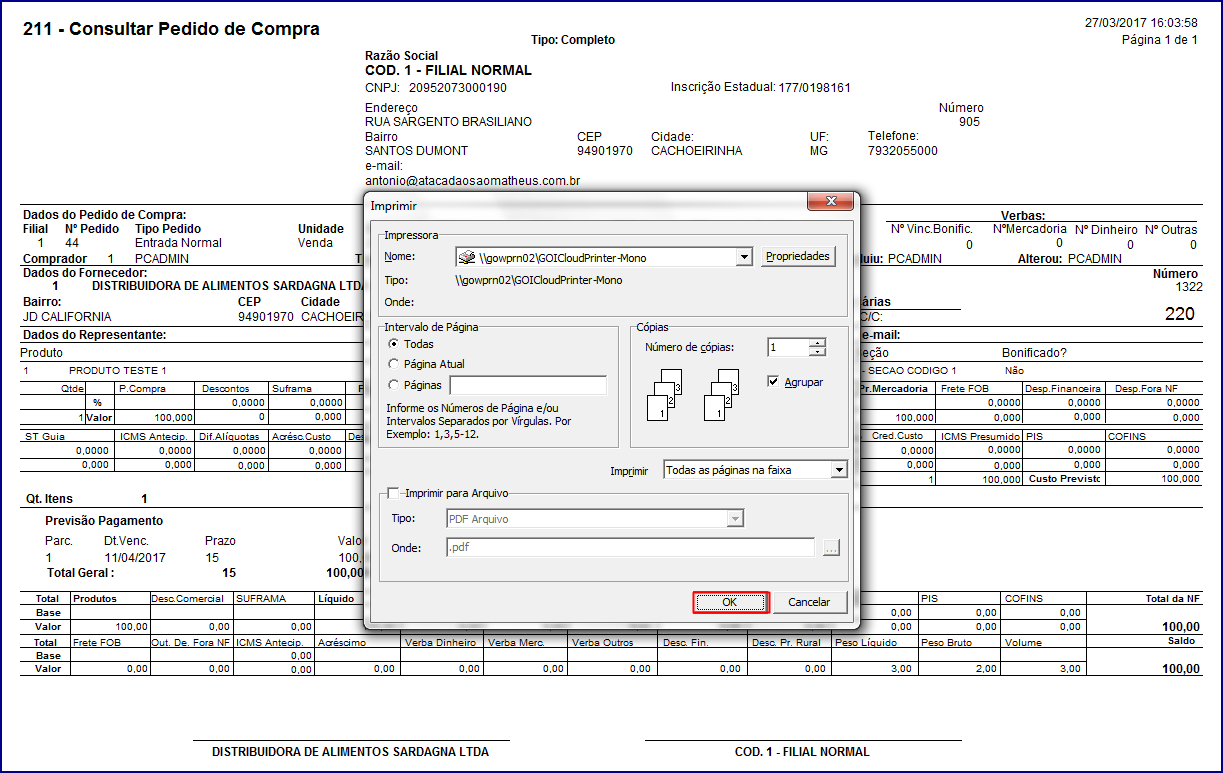Click the Onde .pdf path field
Image resolution: width=1223 pixels, height=773 pixels.
[x=631, y=548]
